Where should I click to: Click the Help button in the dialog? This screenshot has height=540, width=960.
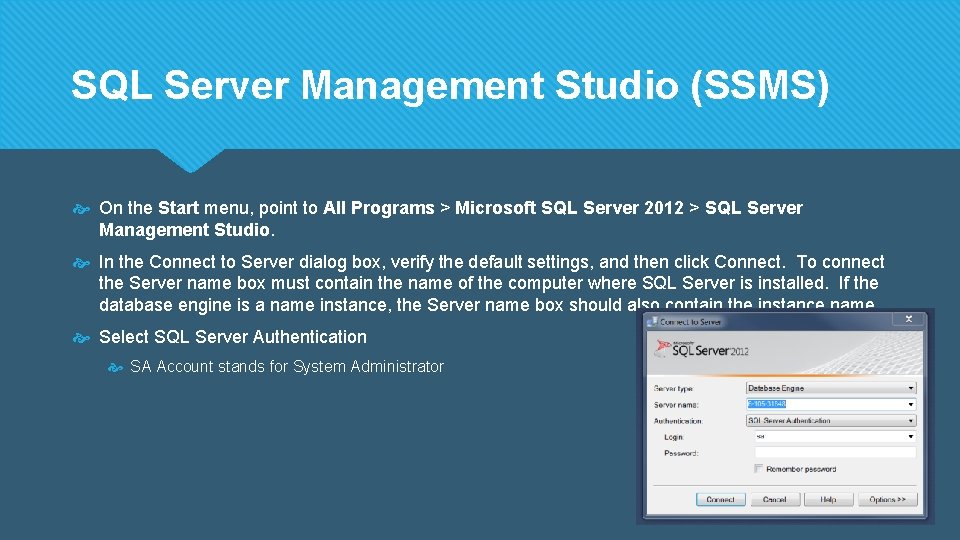point(828,500)
